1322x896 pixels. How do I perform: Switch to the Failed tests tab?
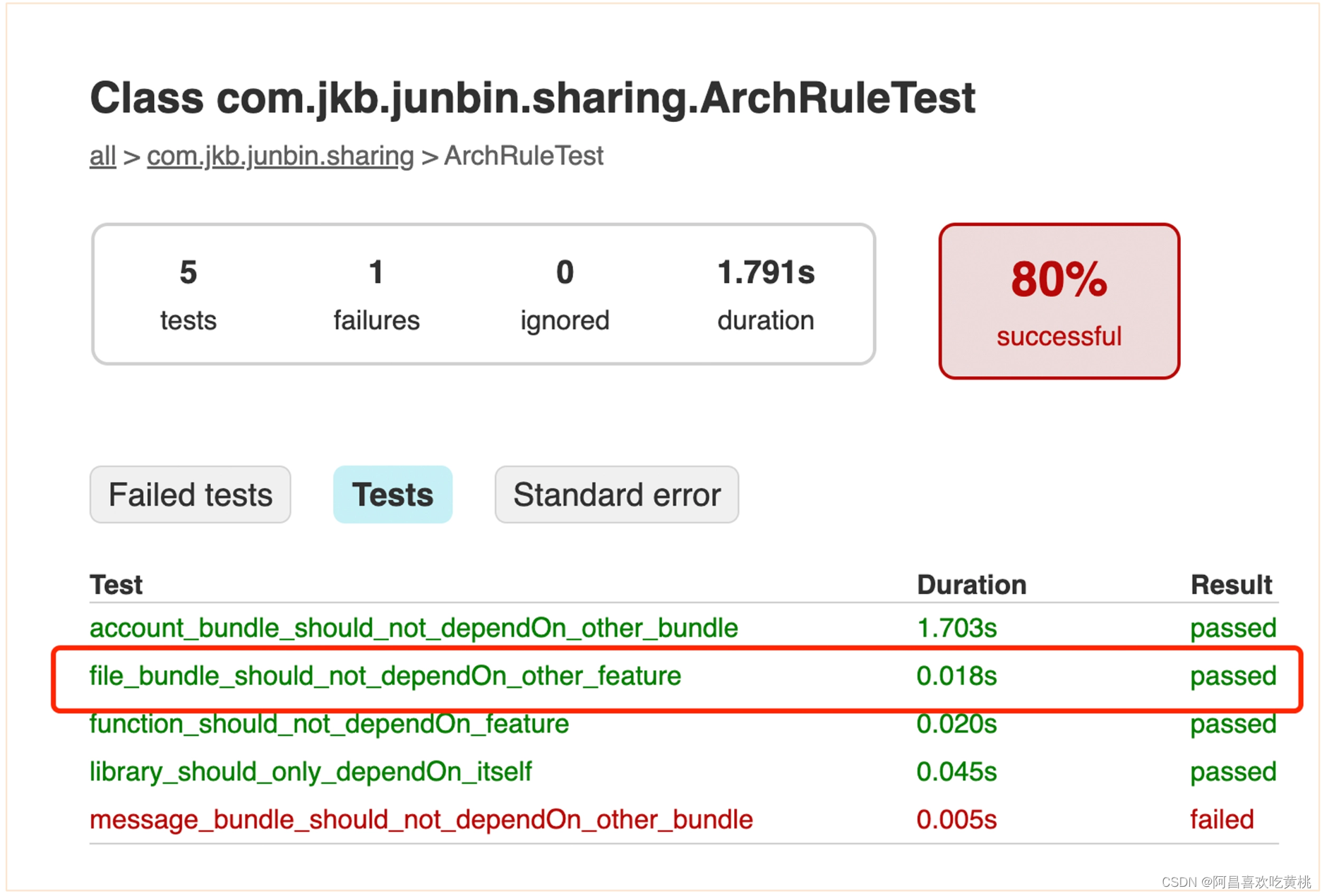pos(191,495)
